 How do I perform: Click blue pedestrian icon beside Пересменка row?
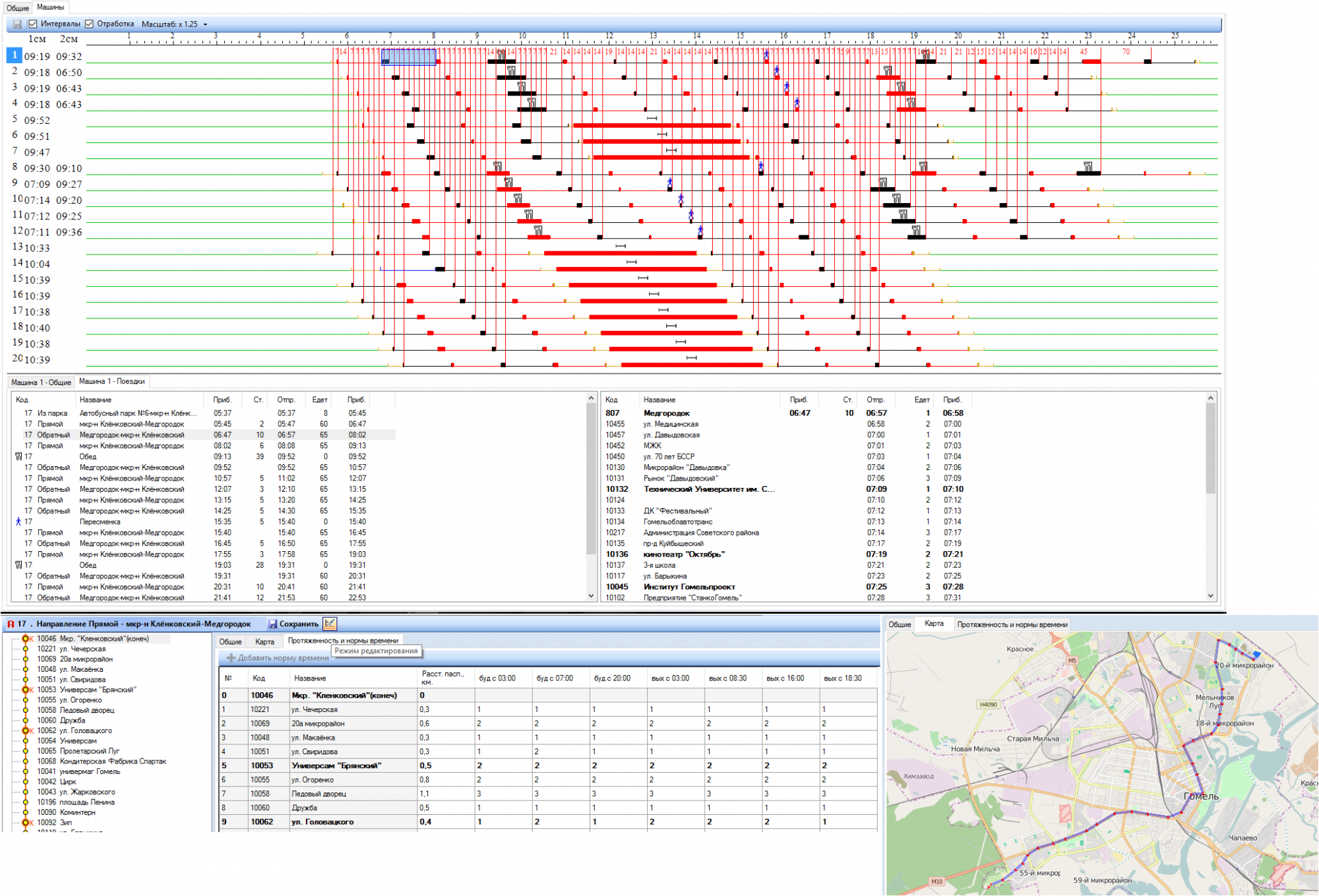[18, 522]
